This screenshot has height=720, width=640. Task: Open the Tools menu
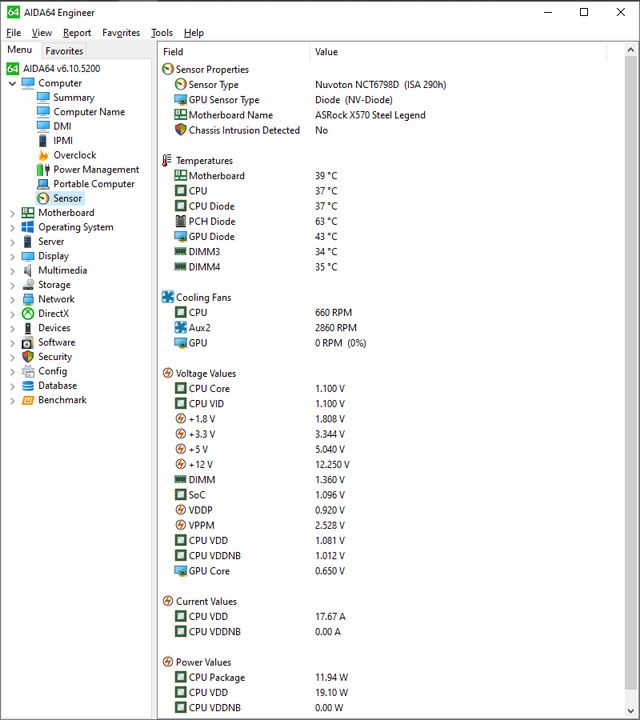[162, 33]
